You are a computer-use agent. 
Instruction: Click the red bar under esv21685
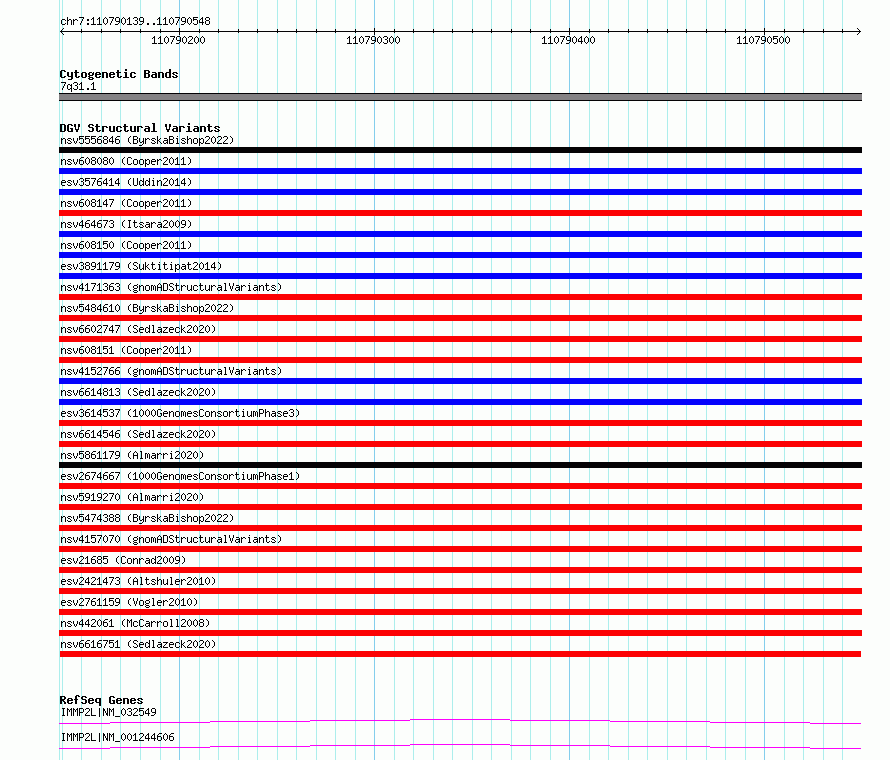460,570
